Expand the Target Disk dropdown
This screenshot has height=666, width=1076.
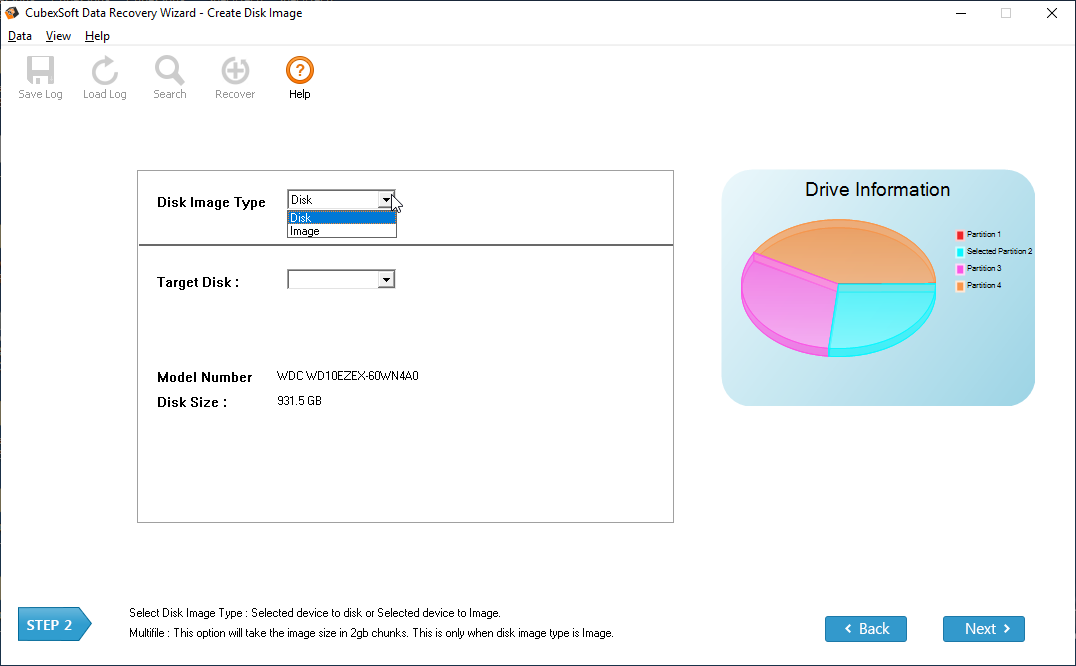point(386,280)
